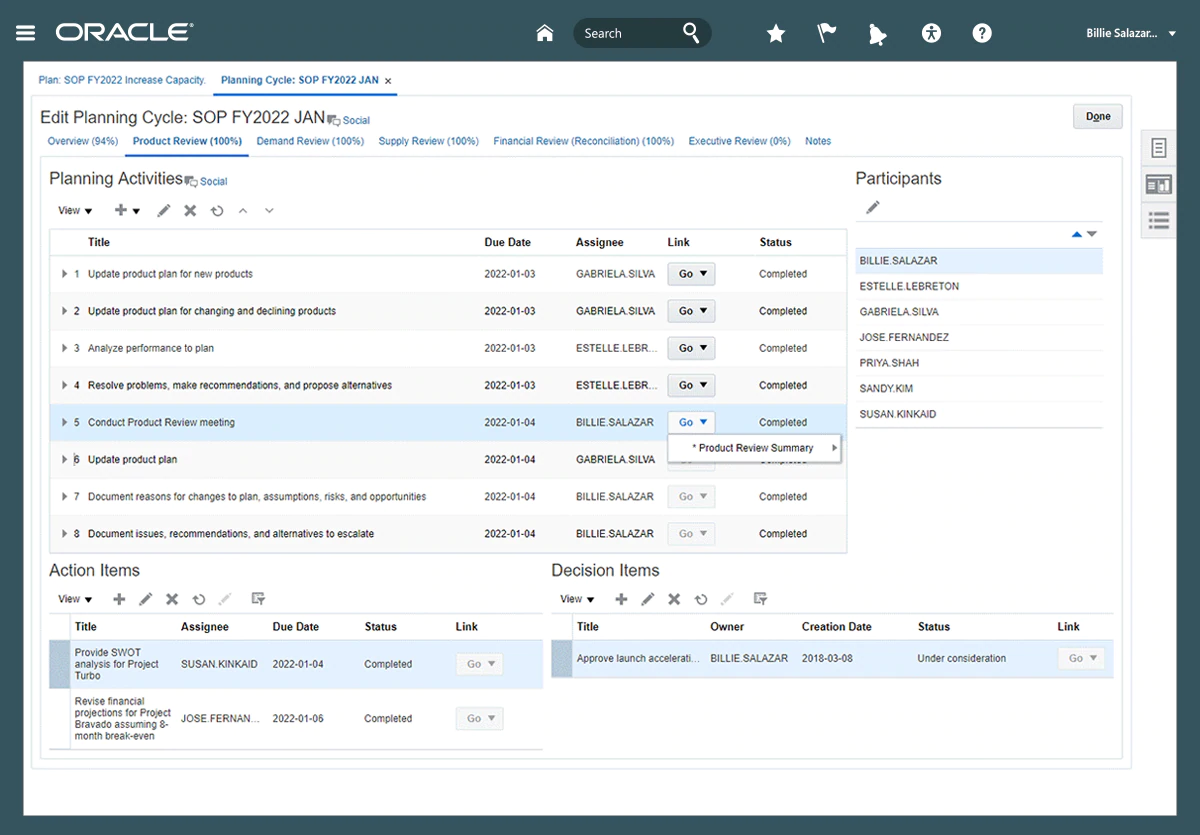Open the Accessibility settings icon
This screenshot has width=1200, height=835.
point(931,34)
